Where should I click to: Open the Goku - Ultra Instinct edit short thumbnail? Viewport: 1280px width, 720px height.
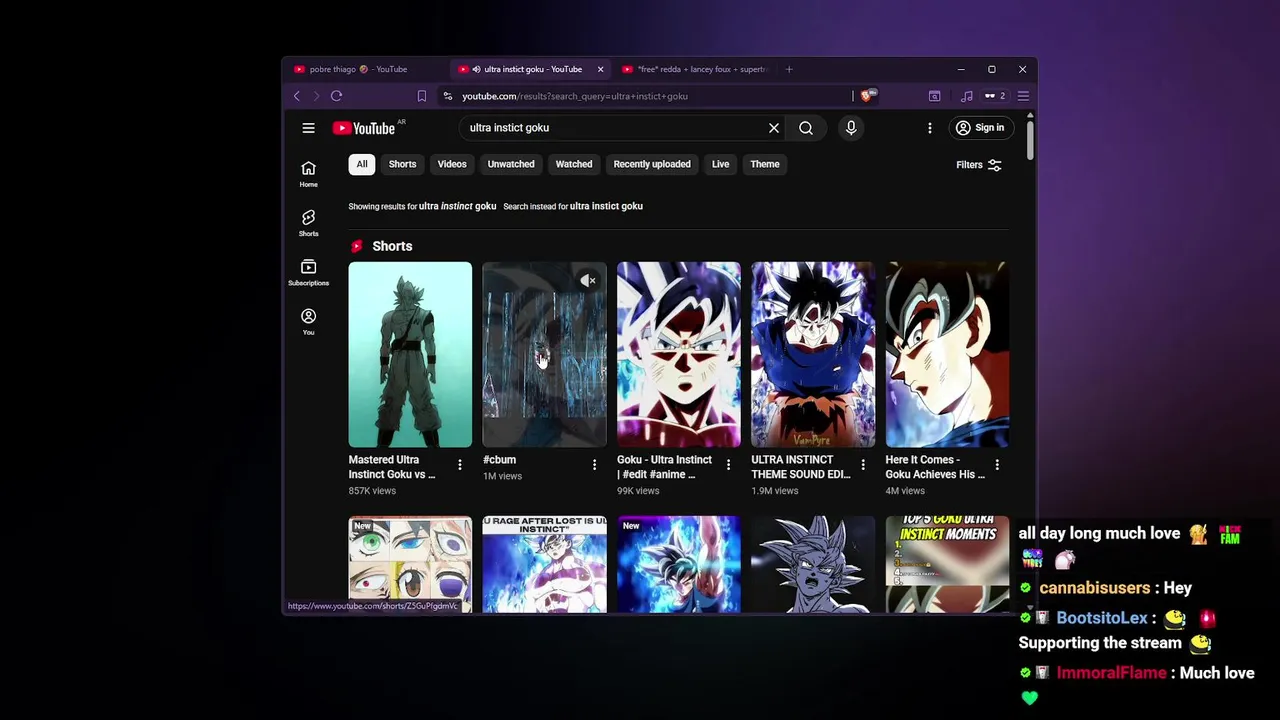click(678, 354)
